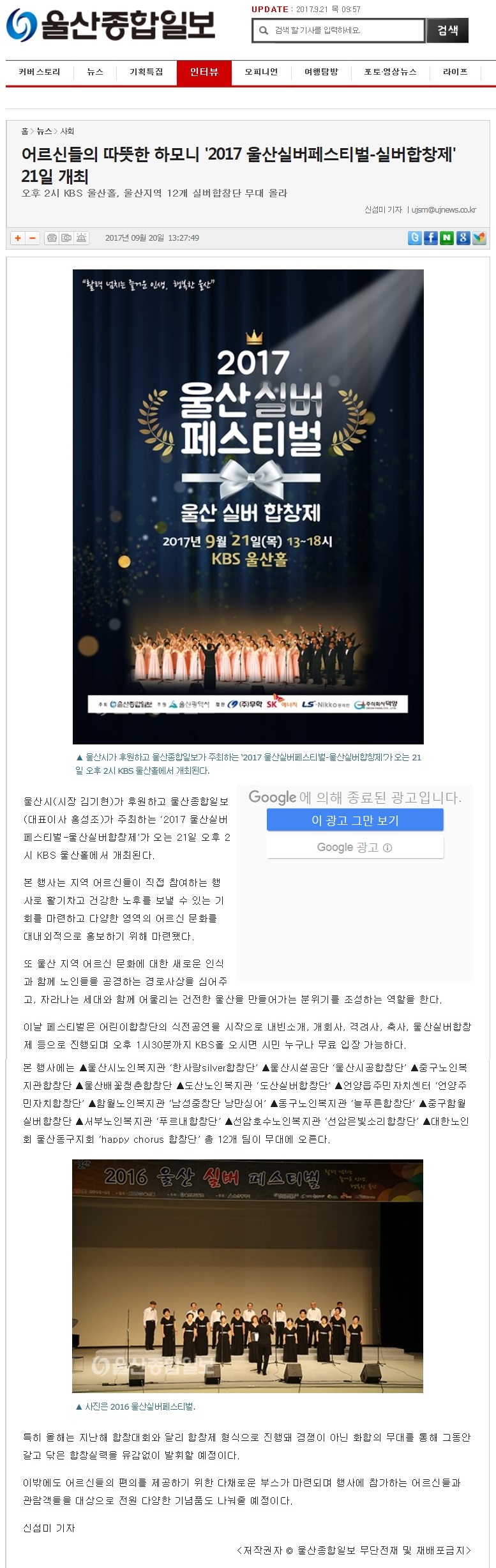The width and height of the screenshot is (496, 1568).
Task: Click the 'Google 광고' info button
Action: click(355, 847)
